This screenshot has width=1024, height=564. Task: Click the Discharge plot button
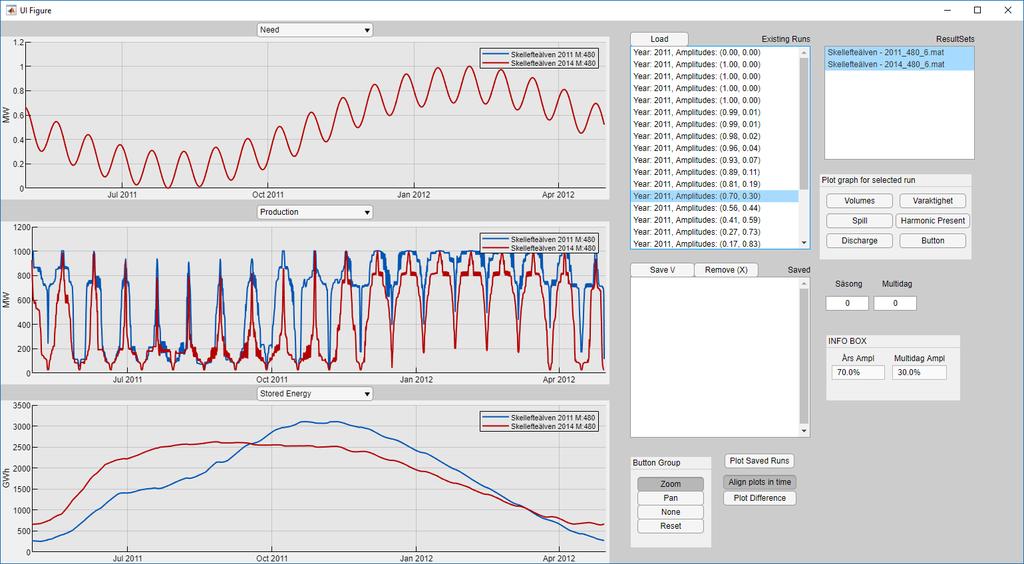coord(859,240)
